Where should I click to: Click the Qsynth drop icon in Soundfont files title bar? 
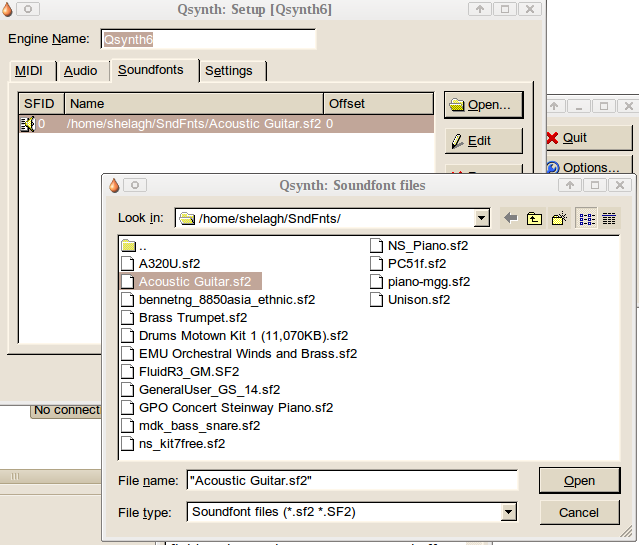[114, 185]
